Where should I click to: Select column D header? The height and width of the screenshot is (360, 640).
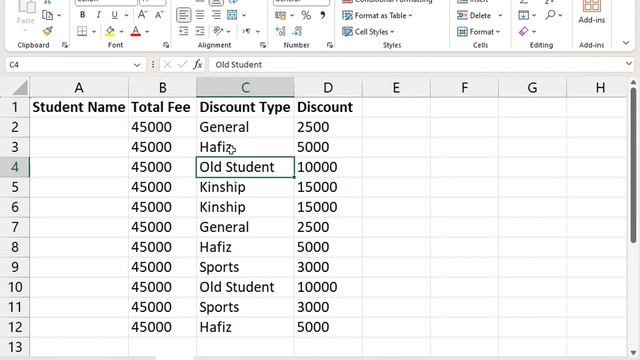[x=328, y=87]
